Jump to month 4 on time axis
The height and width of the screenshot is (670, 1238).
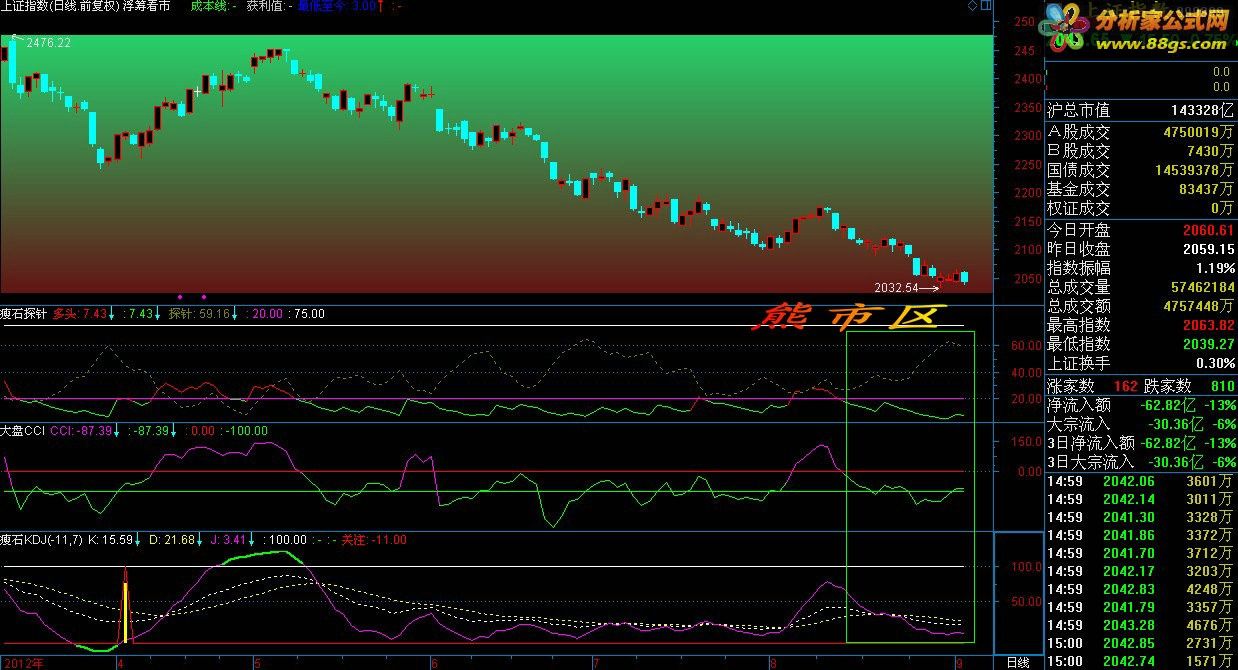(120, 662)
